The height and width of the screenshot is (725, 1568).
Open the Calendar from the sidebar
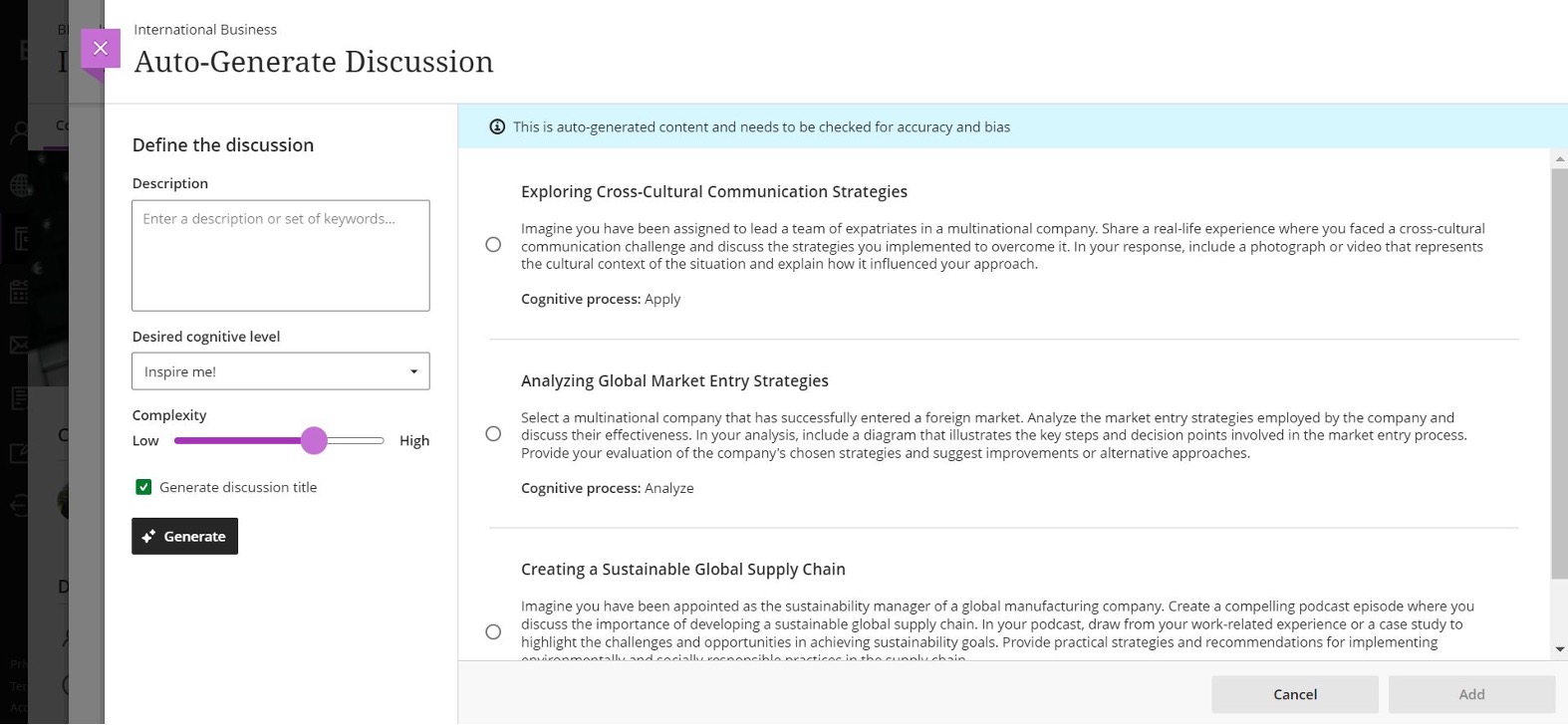[20, 292]
